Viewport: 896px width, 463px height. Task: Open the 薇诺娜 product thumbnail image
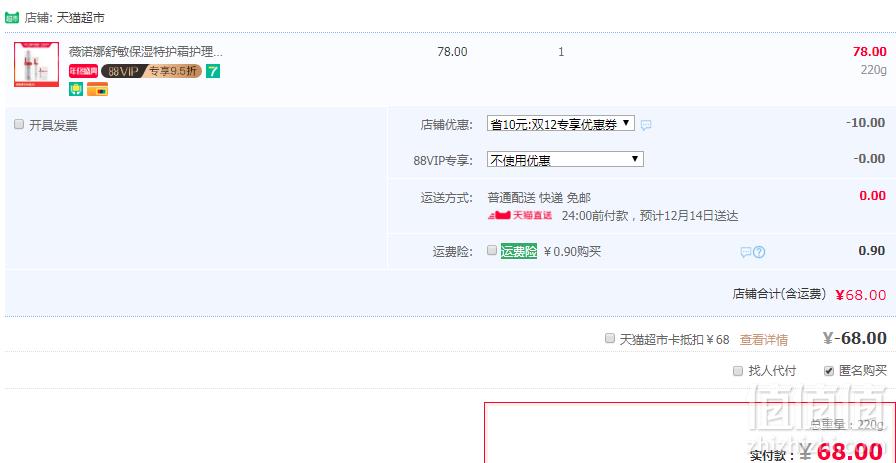pos(37,65)
